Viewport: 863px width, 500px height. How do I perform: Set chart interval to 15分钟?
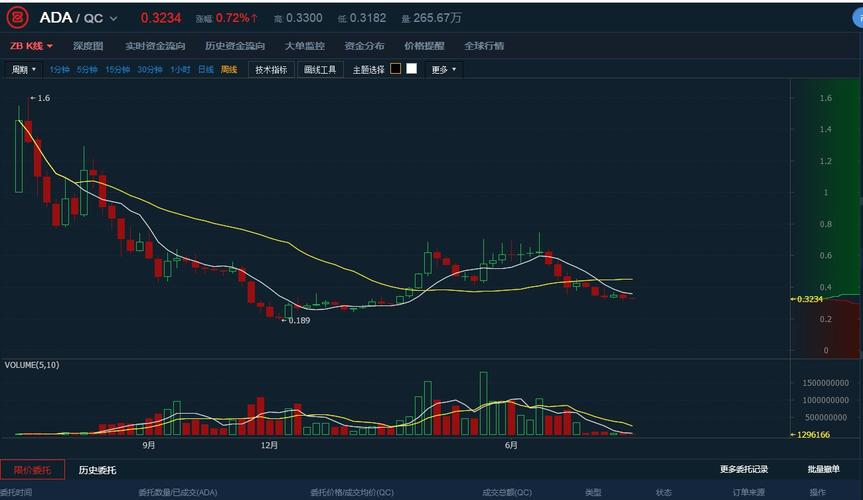pyautogui.click(x=117, y=69)
